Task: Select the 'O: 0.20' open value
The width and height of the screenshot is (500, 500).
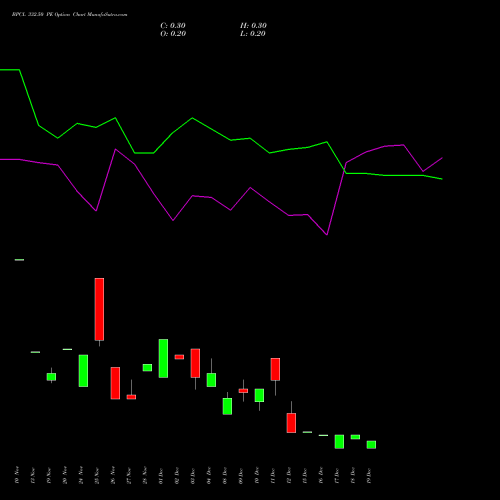Action: 173,34
